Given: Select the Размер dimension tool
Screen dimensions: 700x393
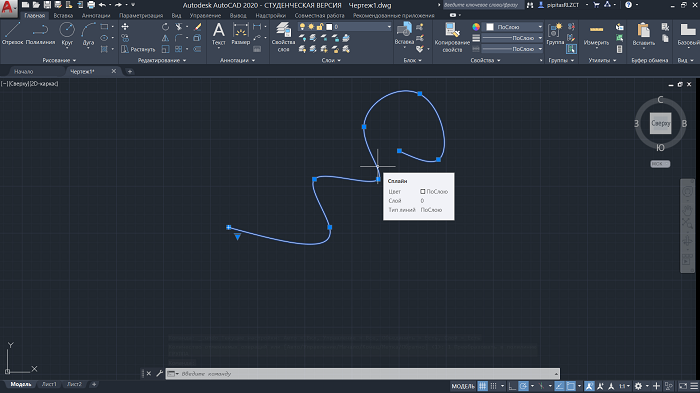Looking at the screenshot, I should 241,33.
